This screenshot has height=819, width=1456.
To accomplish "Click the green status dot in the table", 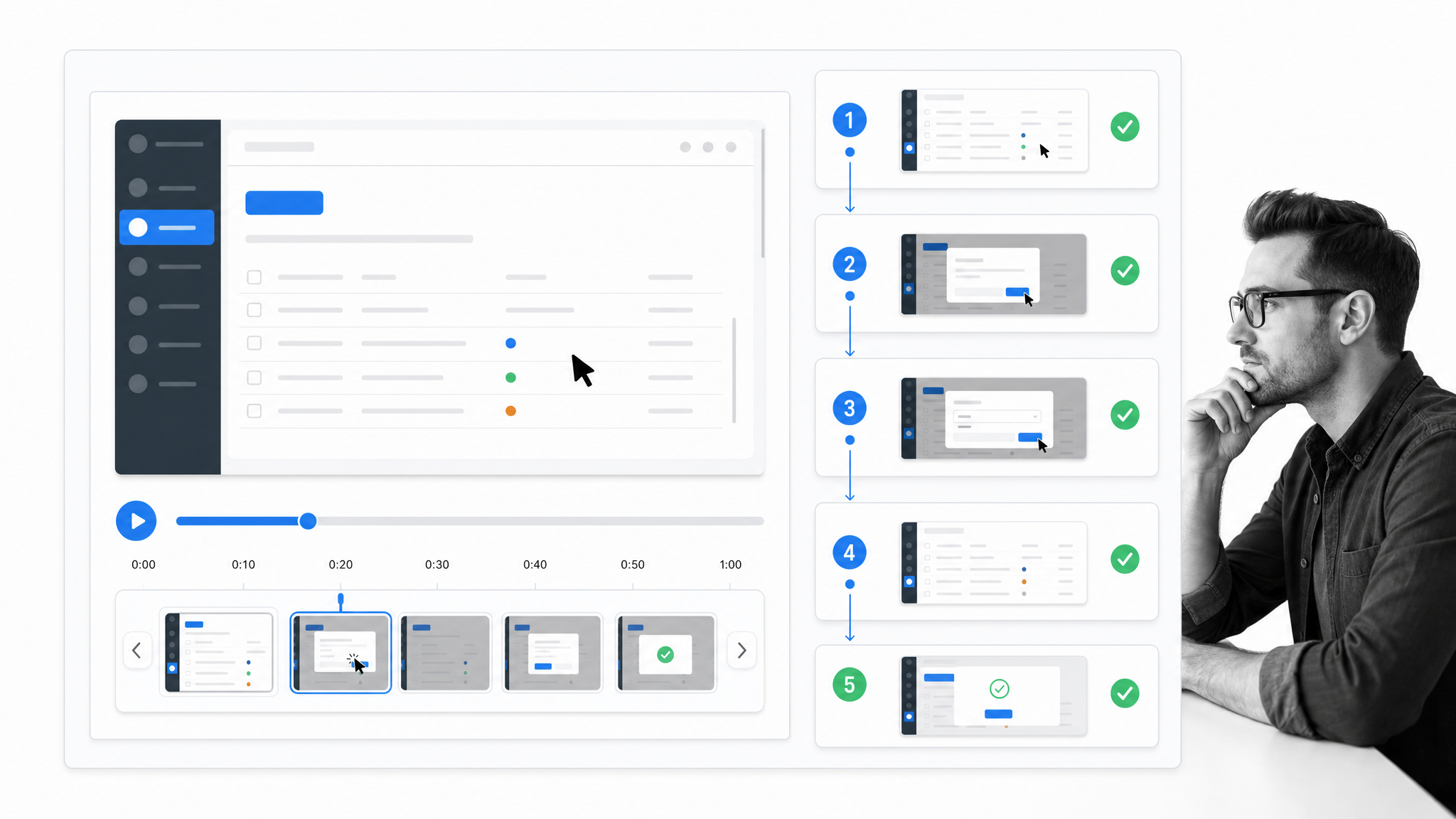I will click(x=510, y=378).
